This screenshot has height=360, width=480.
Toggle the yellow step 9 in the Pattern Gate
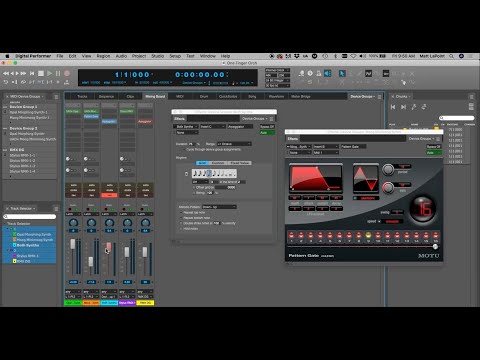[x=368, y=236]
